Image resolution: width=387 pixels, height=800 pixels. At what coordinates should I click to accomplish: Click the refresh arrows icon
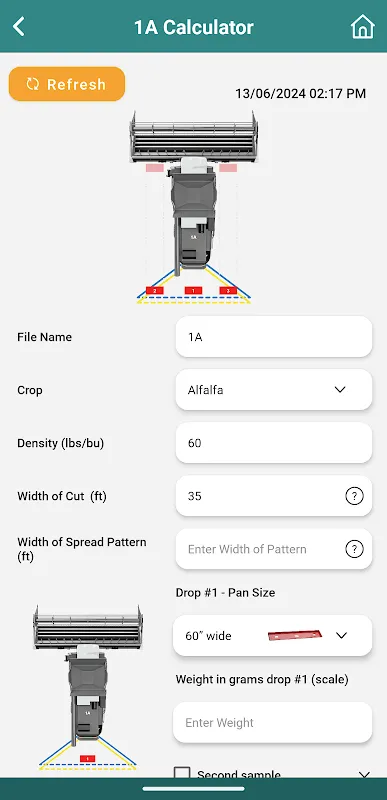tap(33, 84)
